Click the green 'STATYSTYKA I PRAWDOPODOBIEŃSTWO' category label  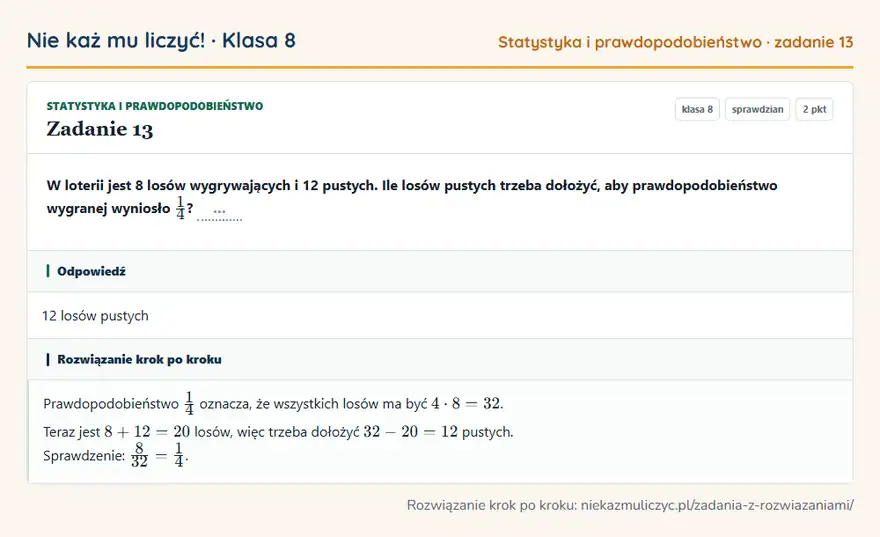(155, 106)
